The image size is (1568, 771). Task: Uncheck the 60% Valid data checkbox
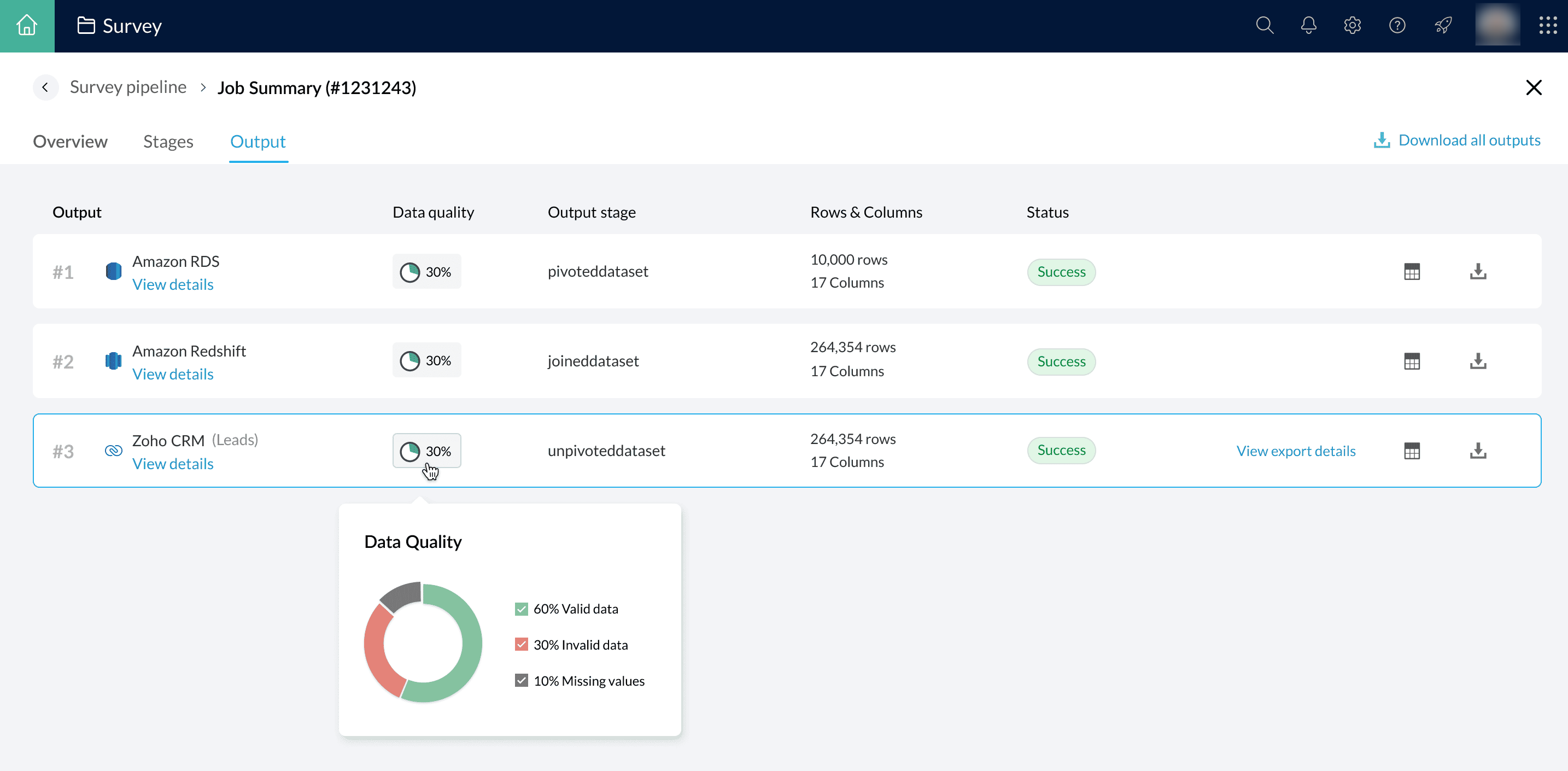point(521,609)
